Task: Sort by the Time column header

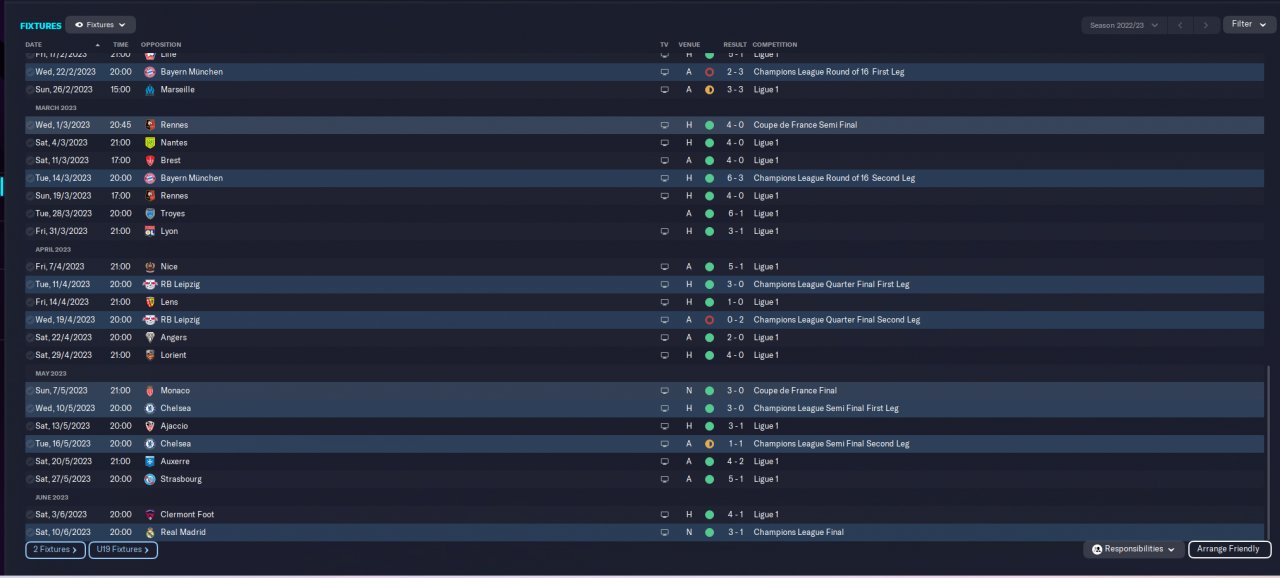Action: (120, 45)
